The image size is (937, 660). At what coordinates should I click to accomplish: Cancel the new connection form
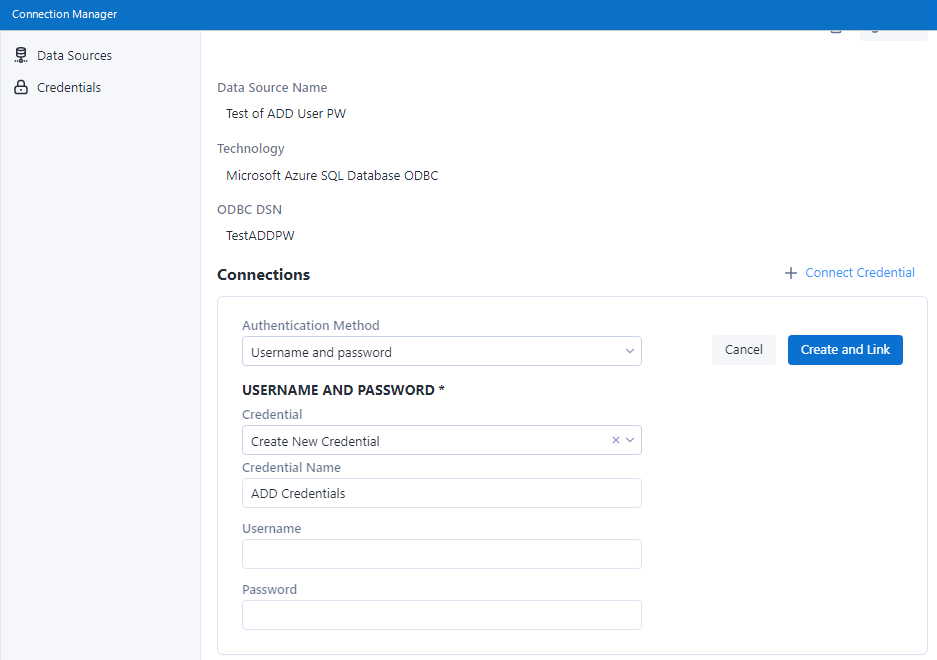pyautogui.click(x=743, y=350)
